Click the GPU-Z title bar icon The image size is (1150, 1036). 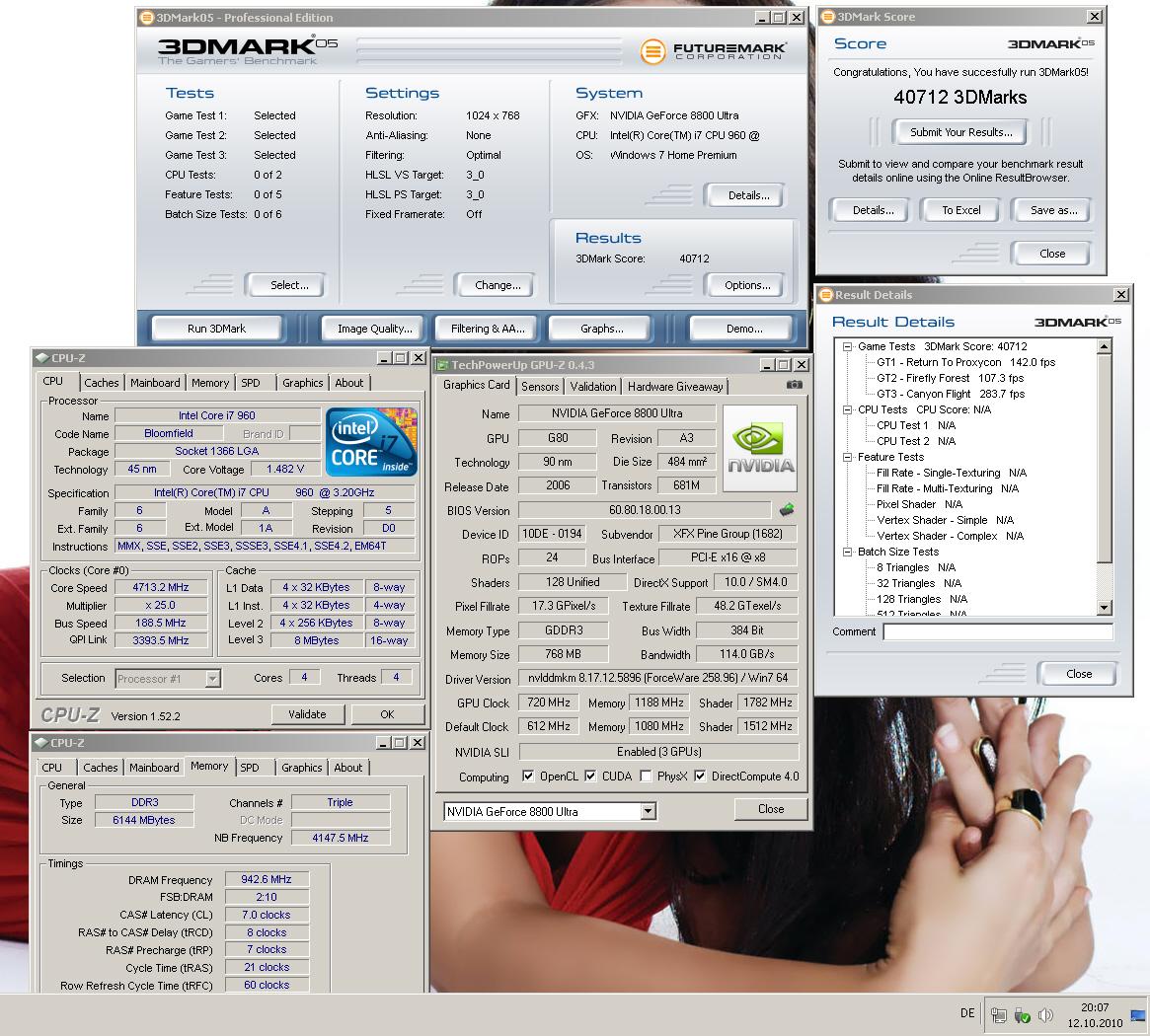pyautogui.click(x=442, y=364)
